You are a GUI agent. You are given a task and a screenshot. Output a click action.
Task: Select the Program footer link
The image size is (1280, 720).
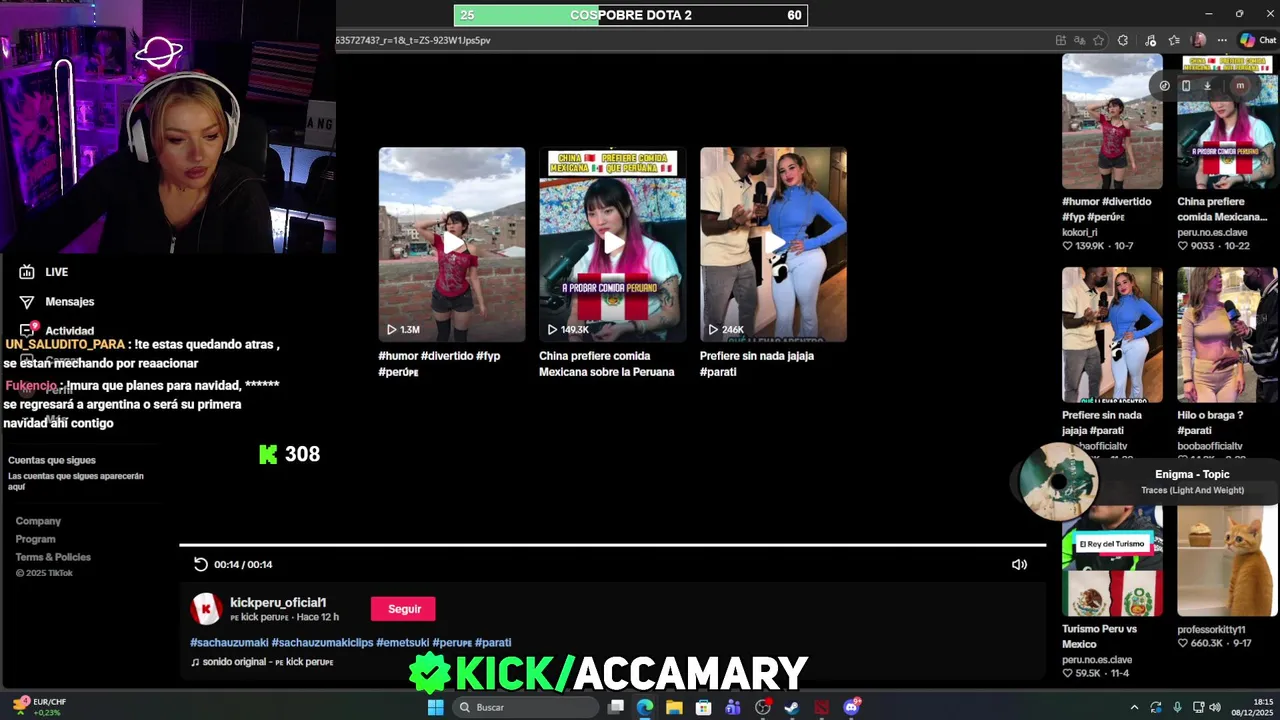[35, 539]
